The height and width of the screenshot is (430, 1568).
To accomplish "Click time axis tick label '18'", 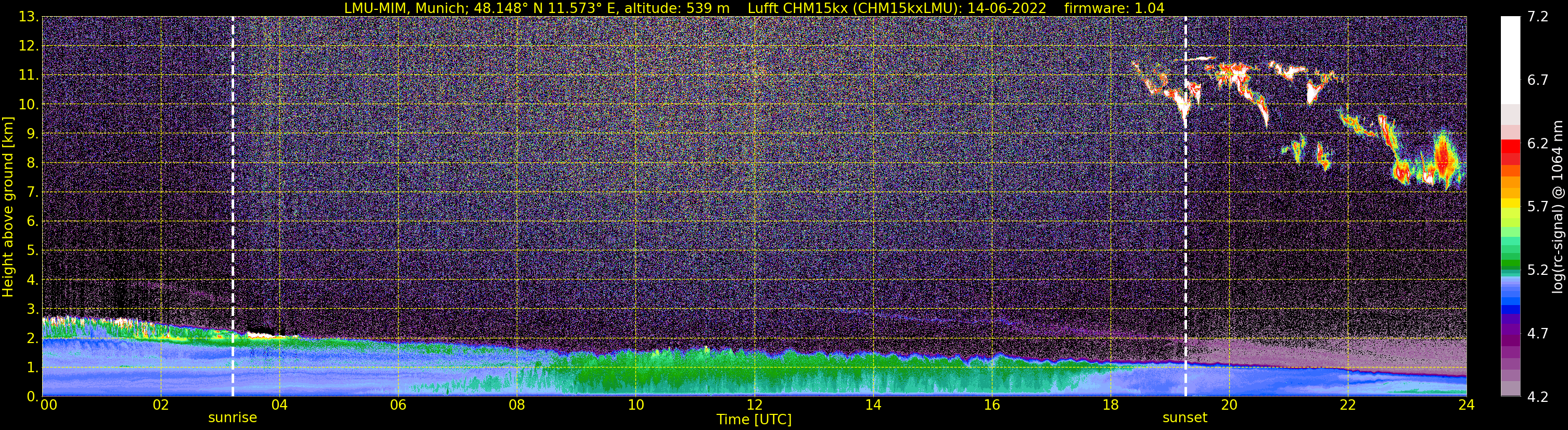I will tap(1110, 406).
